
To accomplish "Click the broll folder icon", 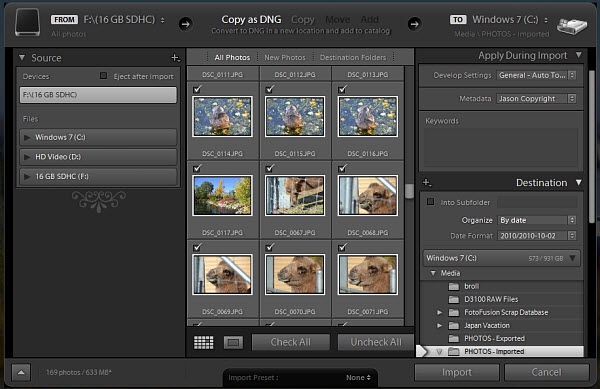I will coord(453,286).
